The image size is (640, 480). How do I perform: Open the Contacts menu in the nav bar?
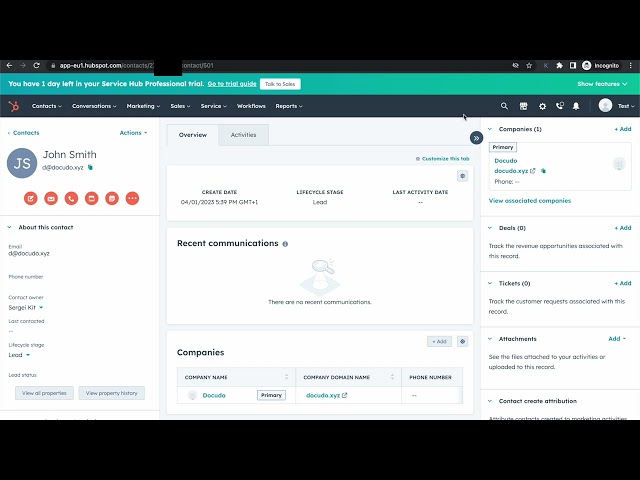(x=47, y=106)
